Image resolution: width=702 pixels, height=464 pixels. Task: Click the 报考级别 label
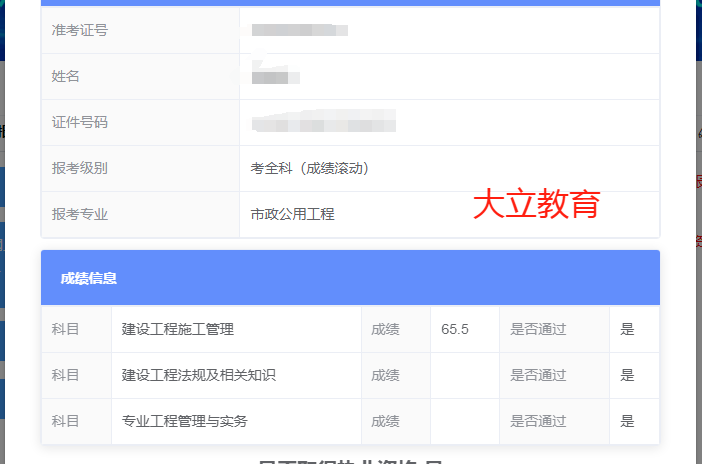pos(80,168)
